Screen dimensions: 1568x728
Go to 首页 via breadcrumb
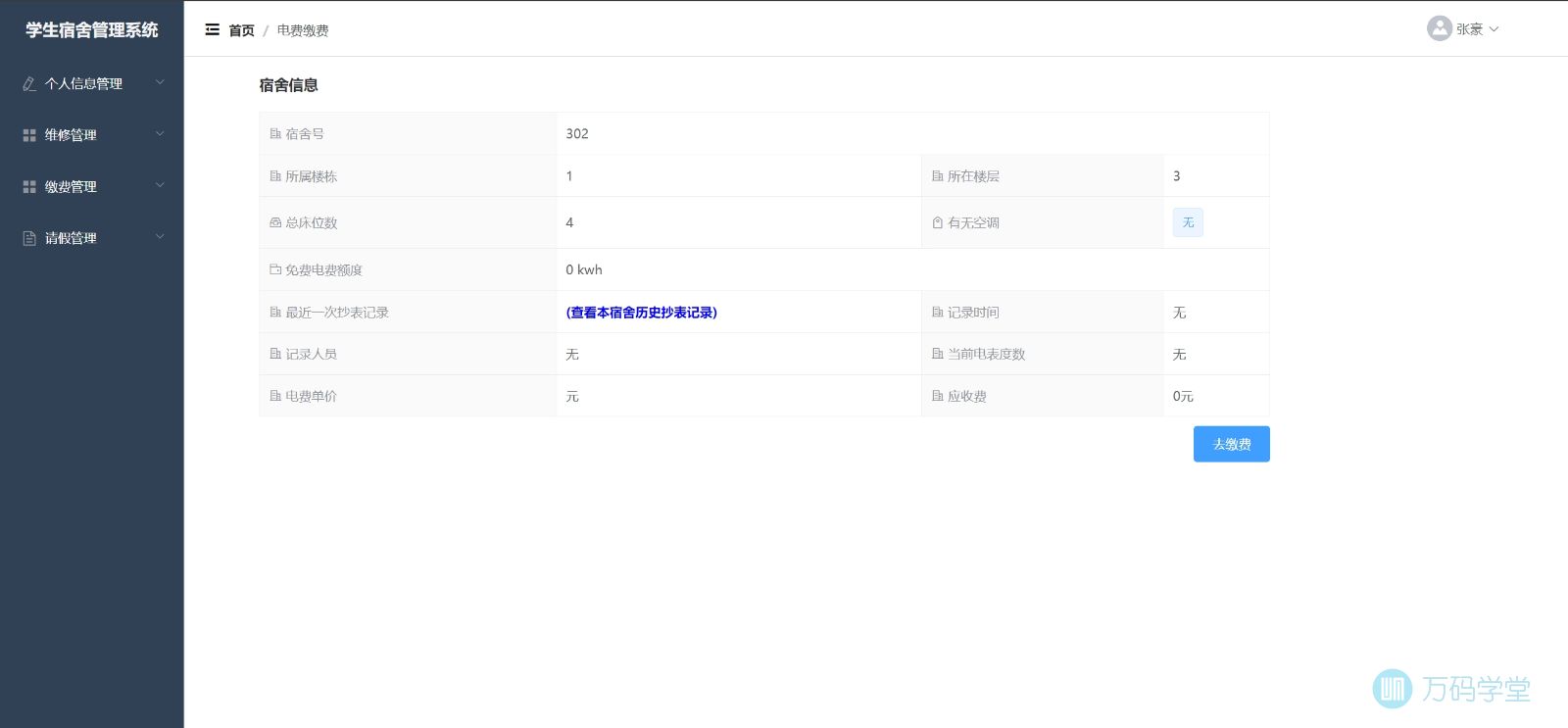(x=241, y=30)
